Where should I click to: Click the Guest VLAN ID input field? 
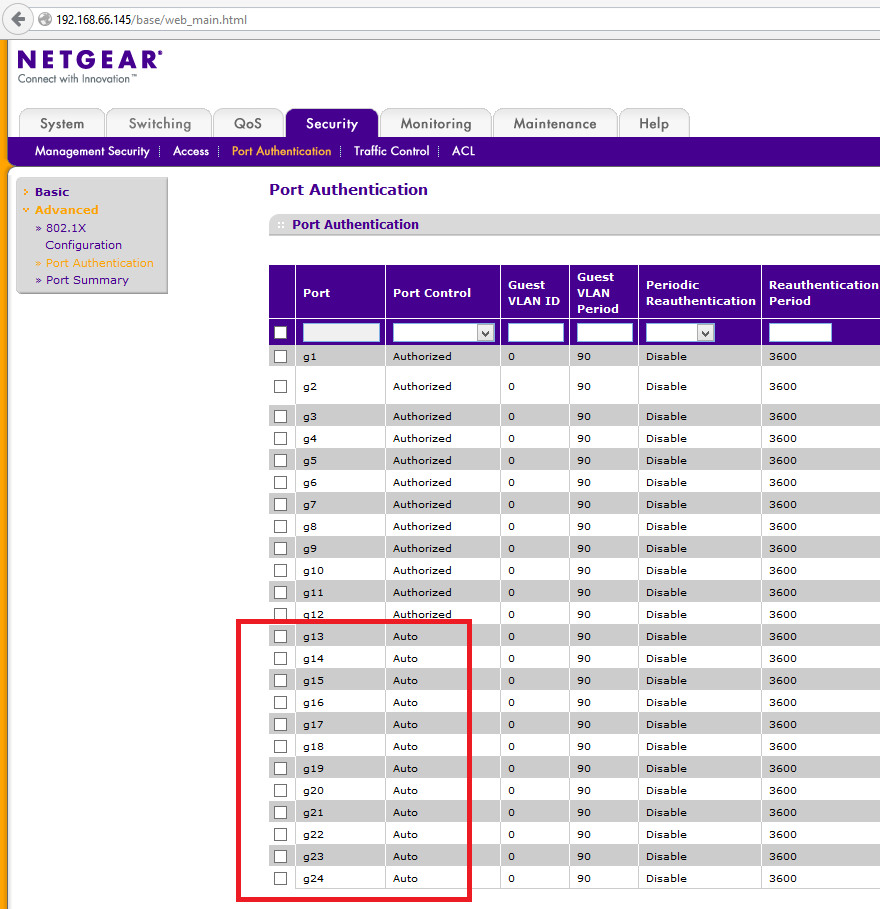pyautogui.click(x=535, y=333)
